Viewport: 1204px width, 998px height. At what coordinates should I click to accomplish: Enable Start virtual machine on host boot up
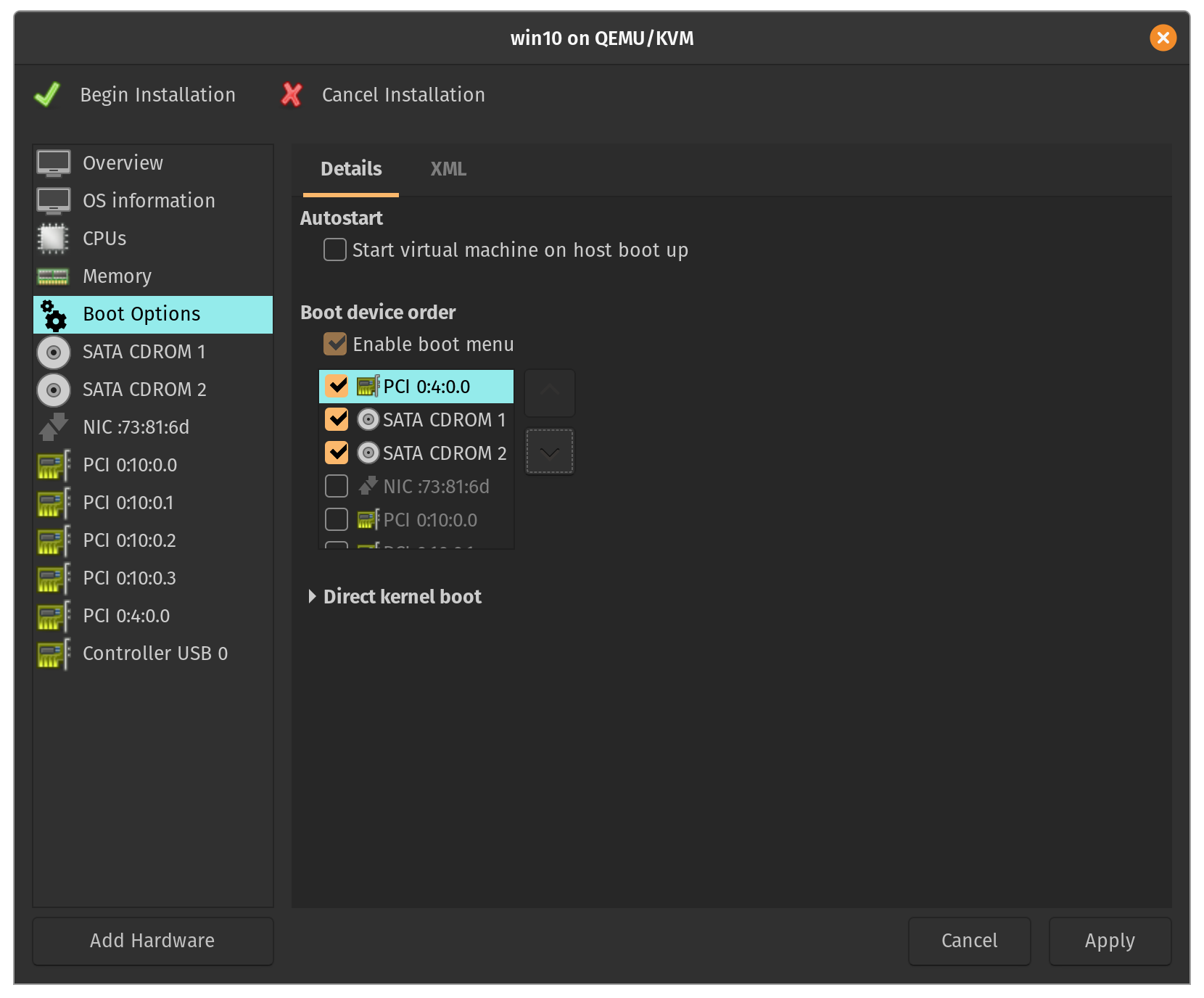334,250
